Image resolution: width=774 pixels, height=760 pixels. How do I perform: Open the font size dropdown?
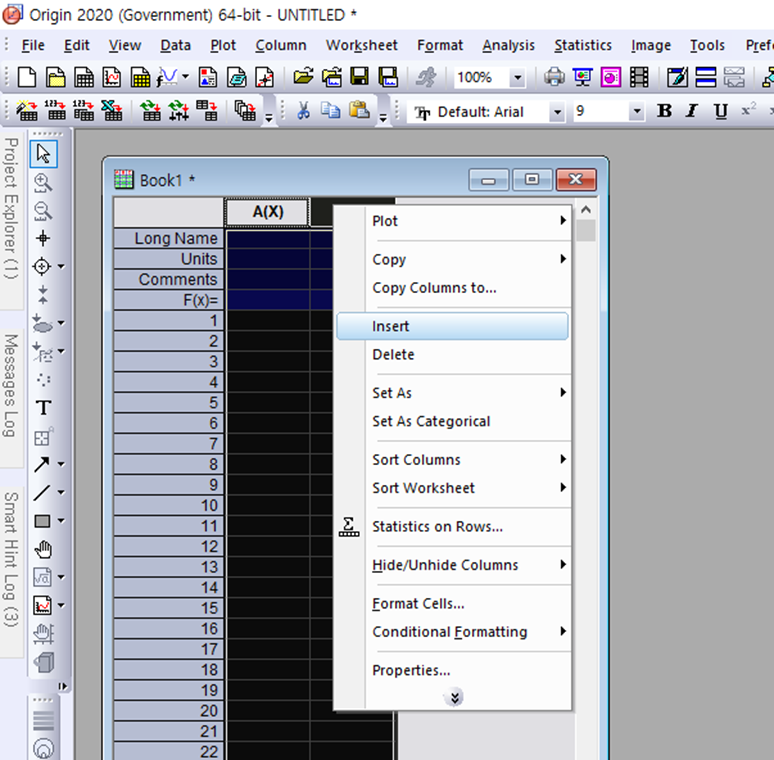pyautogui.click(x=637, y=112)
